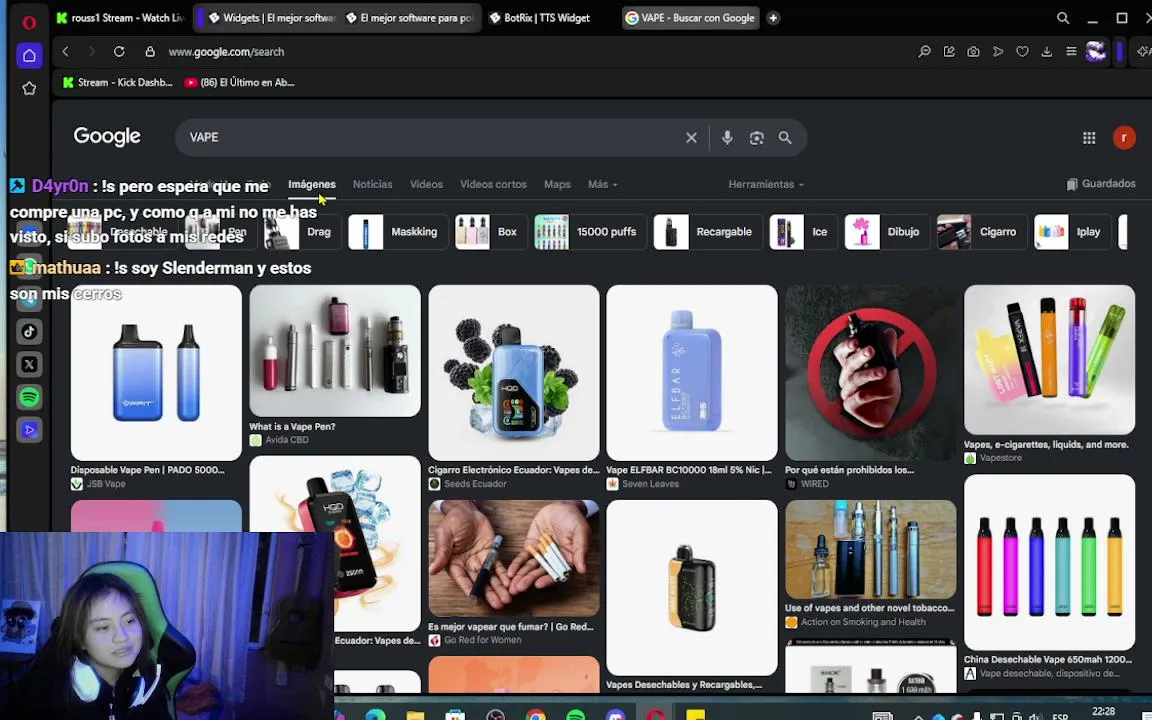Expand the Más dropdown
1152x720 pixels.
coord(602,184)
